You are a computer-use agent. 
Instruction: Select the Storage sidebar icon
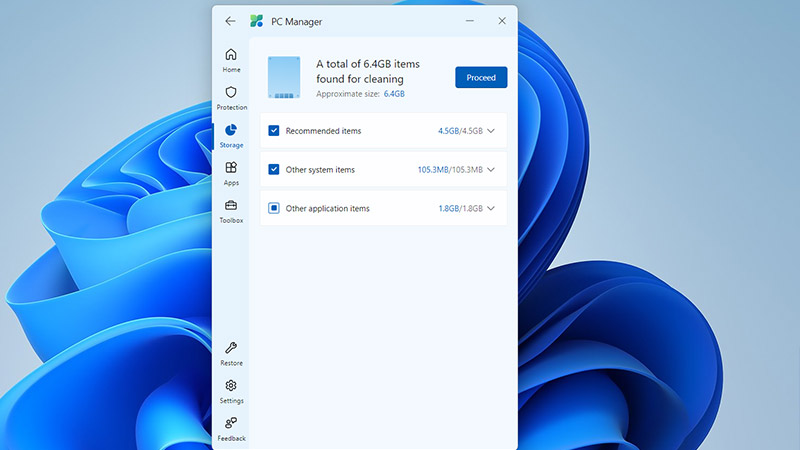[x=231, y=135]
